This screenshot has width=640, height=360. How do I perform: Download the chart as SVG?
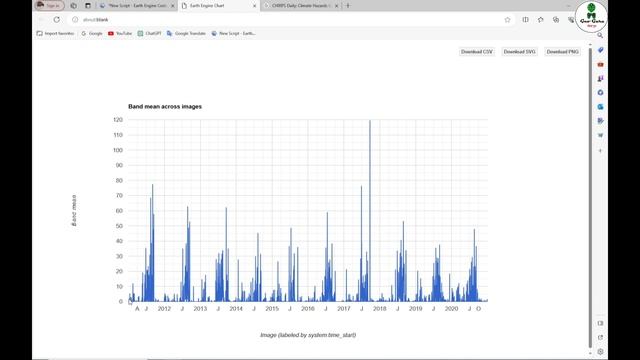point(519,52)
